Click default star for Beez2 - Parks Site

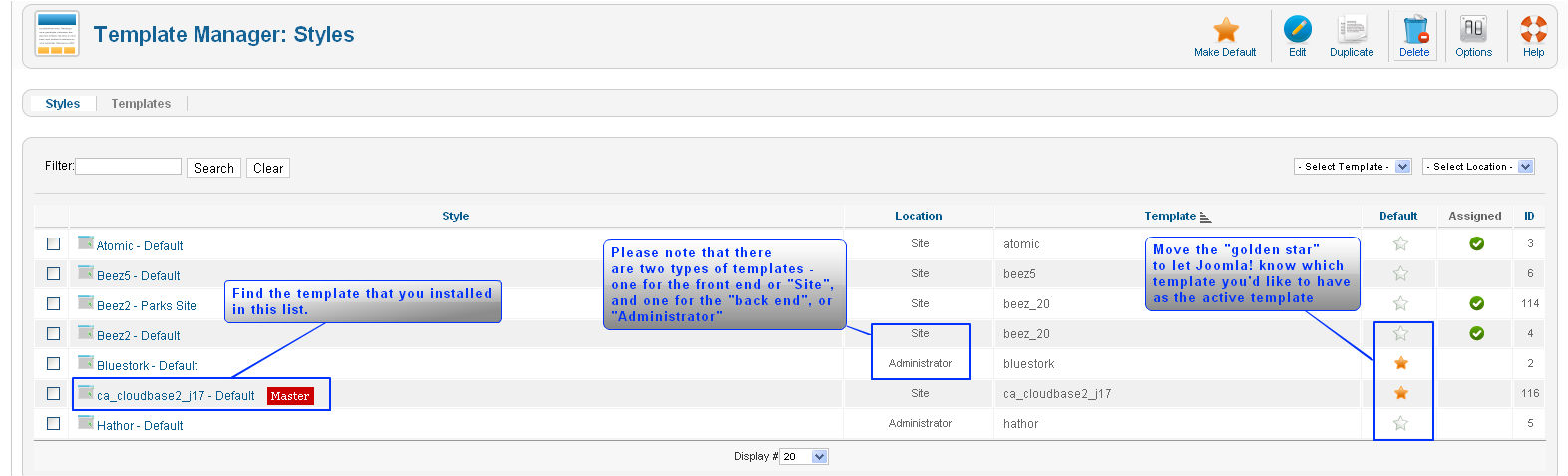[x=1400, y=303]
